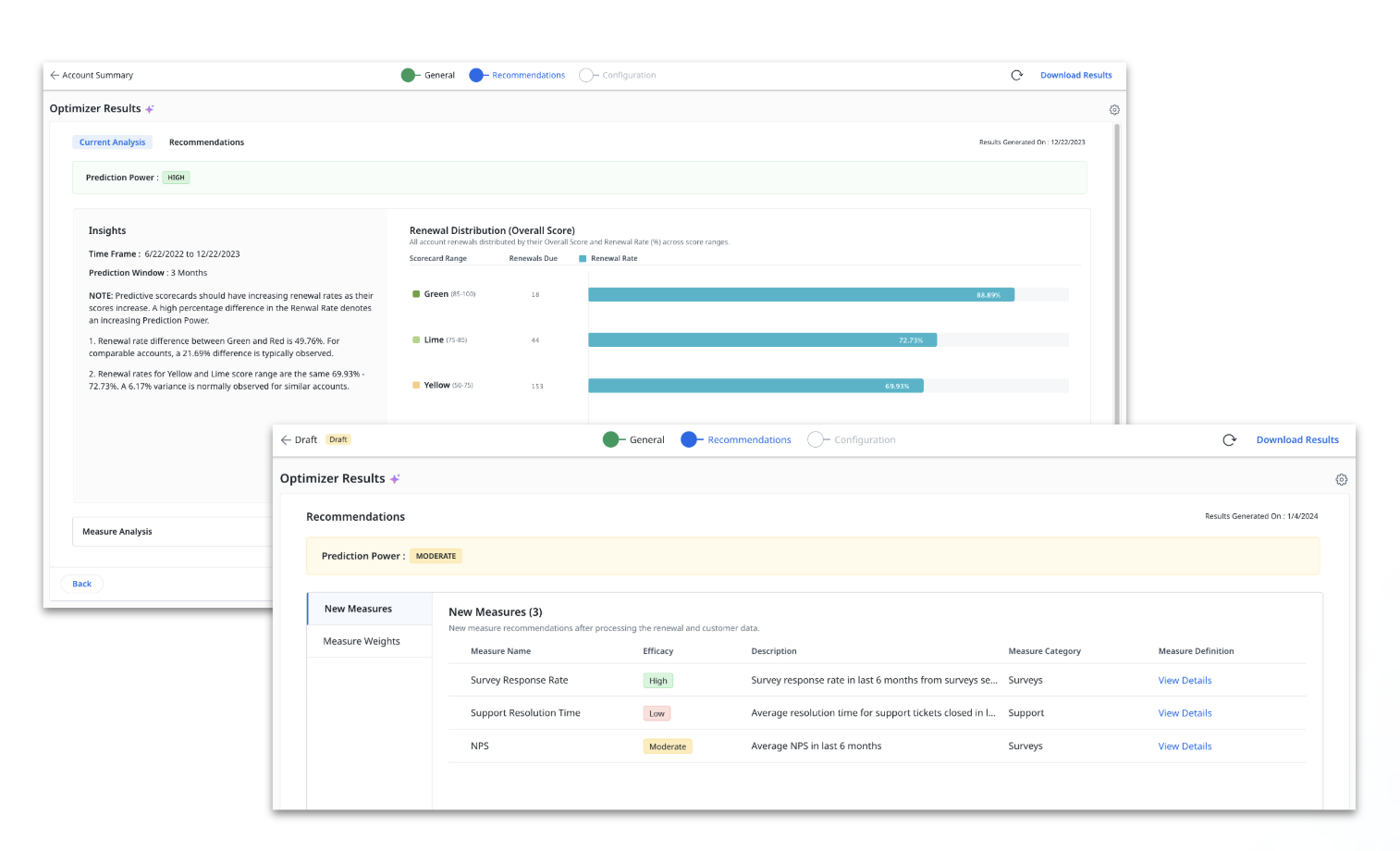
Task: Open settings on the Current Analysis window
Action: [1114, 109]
